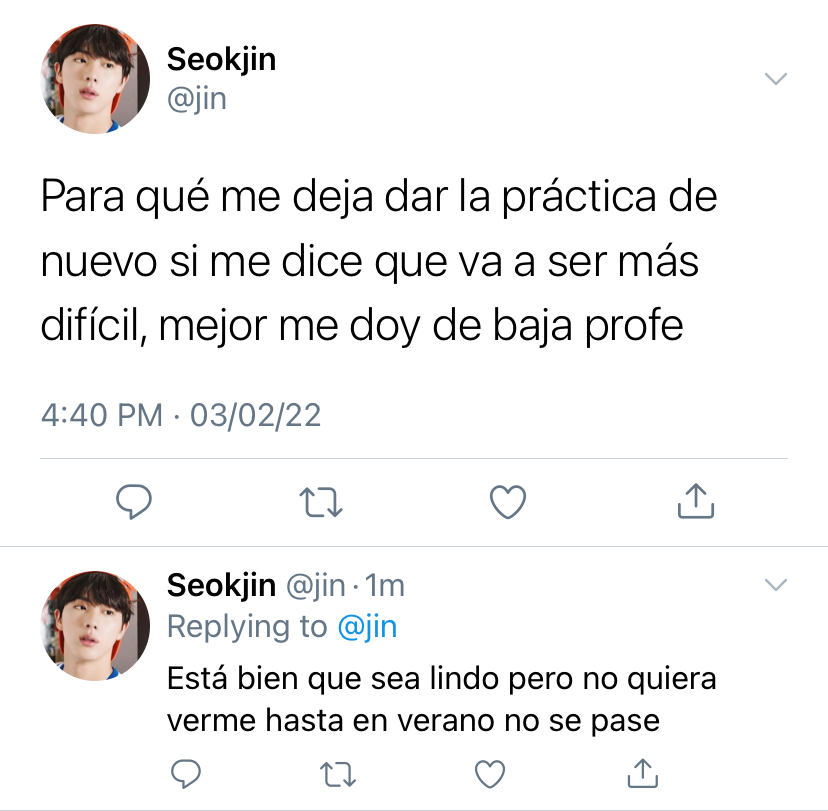The height and width of the screenshot is (811, 828).
Task: Retweet the main tweet about la práctica
Action: pos(321,502)
